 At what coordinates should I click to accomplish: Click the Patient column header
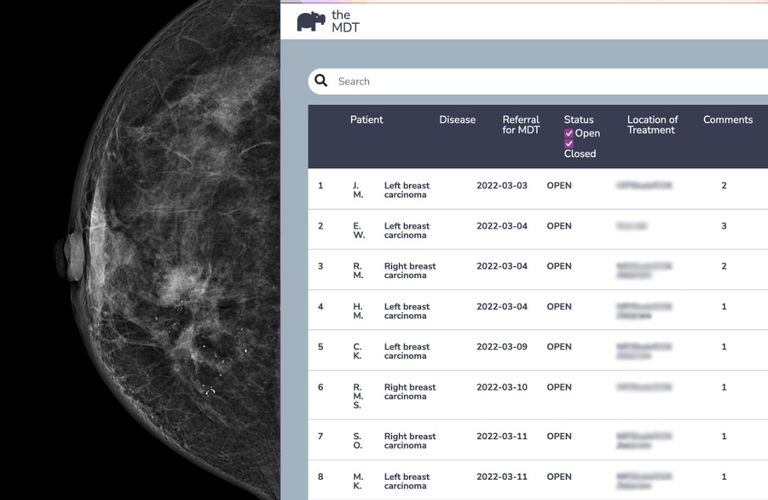pos(366,119)
